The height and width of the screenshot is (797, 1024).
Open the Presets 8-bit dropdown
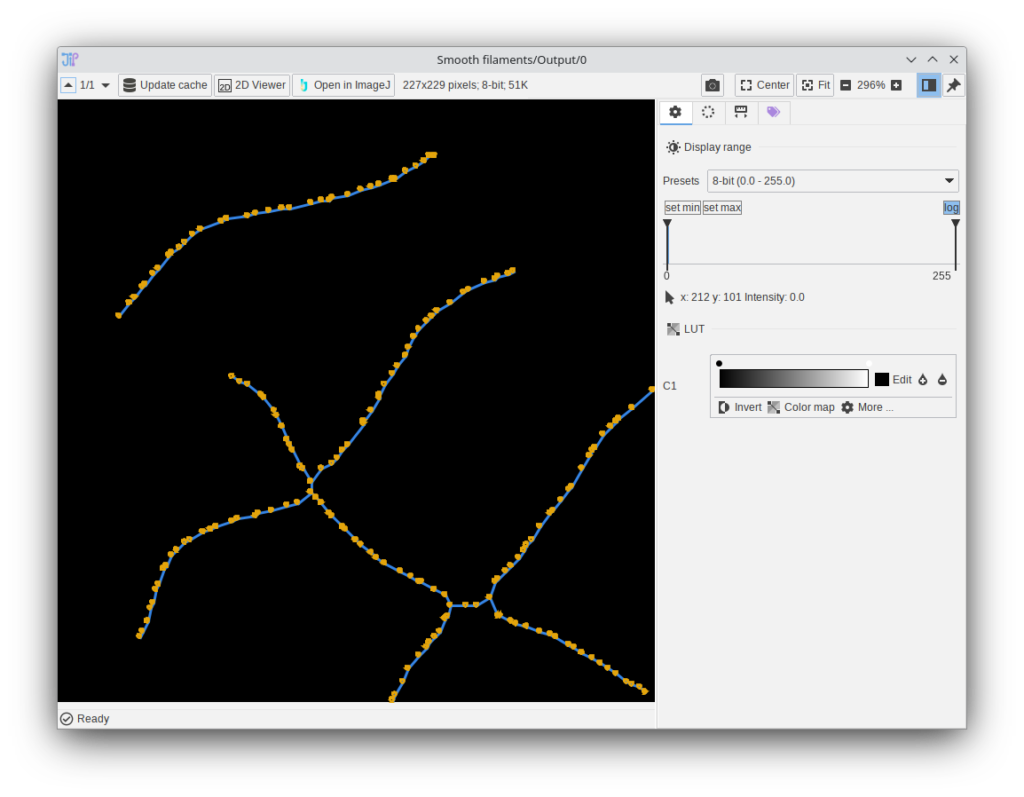tap(832, 181)
